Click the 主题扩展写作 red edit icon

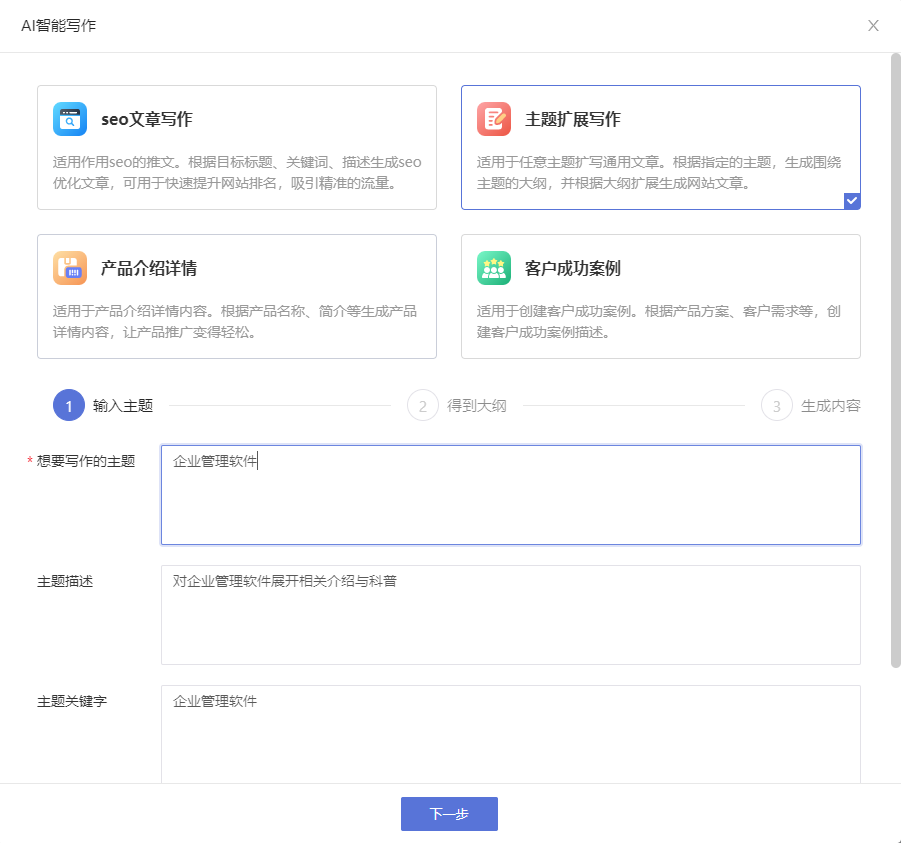click(x=494, y=119)
